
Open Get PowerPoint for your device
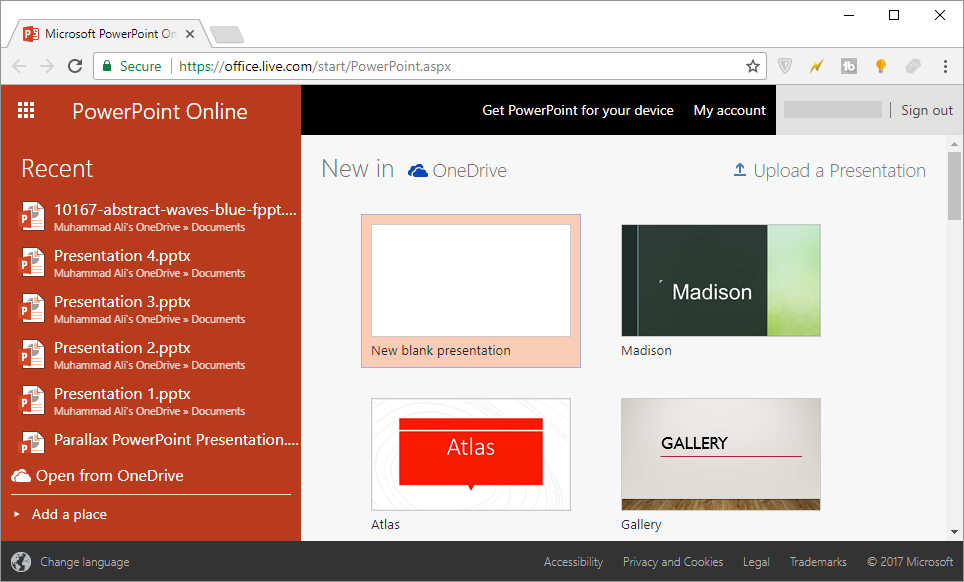[578, 110]
